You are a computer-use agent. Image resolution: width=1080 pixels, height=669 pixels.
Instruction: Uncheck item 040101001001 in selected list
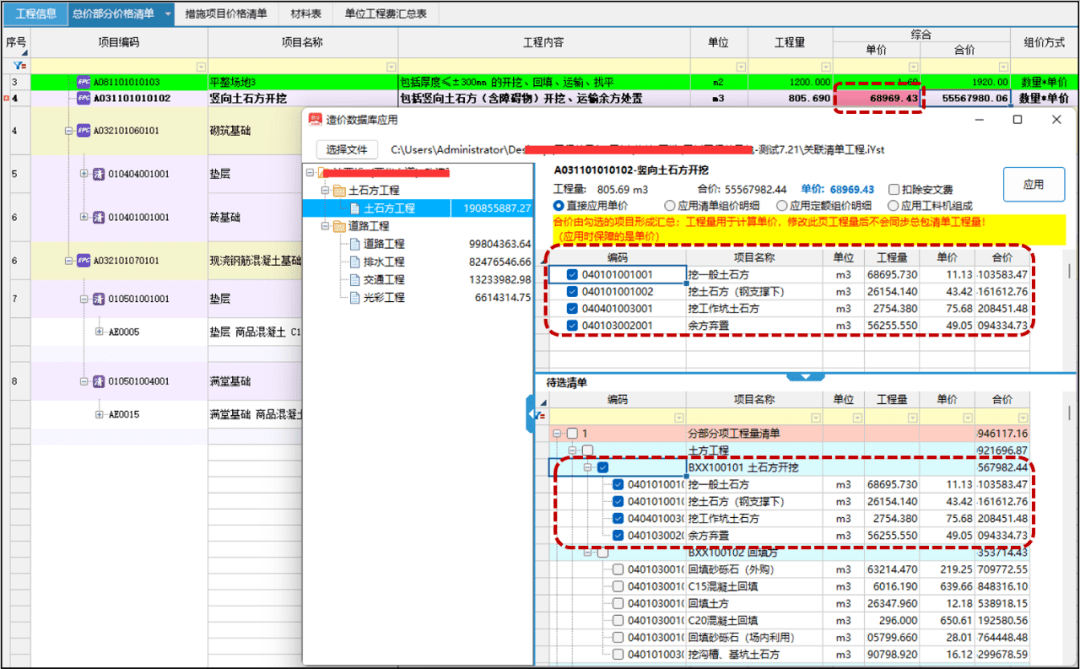click(572, 275)
